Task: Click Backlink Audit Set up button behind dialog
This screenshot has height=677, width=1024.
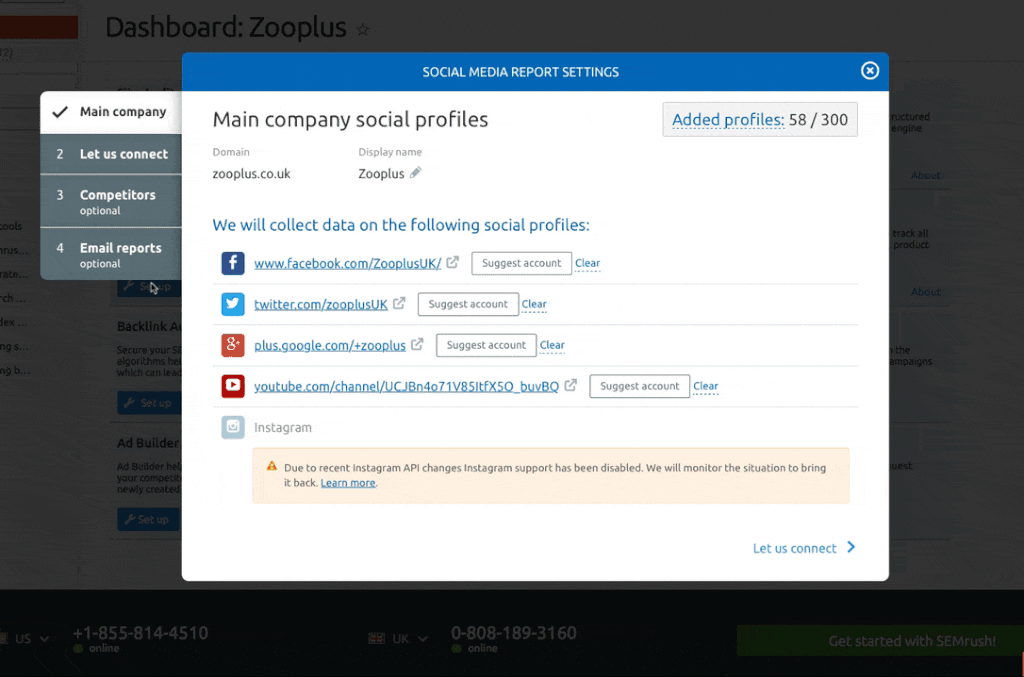Action: (x=148, y=403)
